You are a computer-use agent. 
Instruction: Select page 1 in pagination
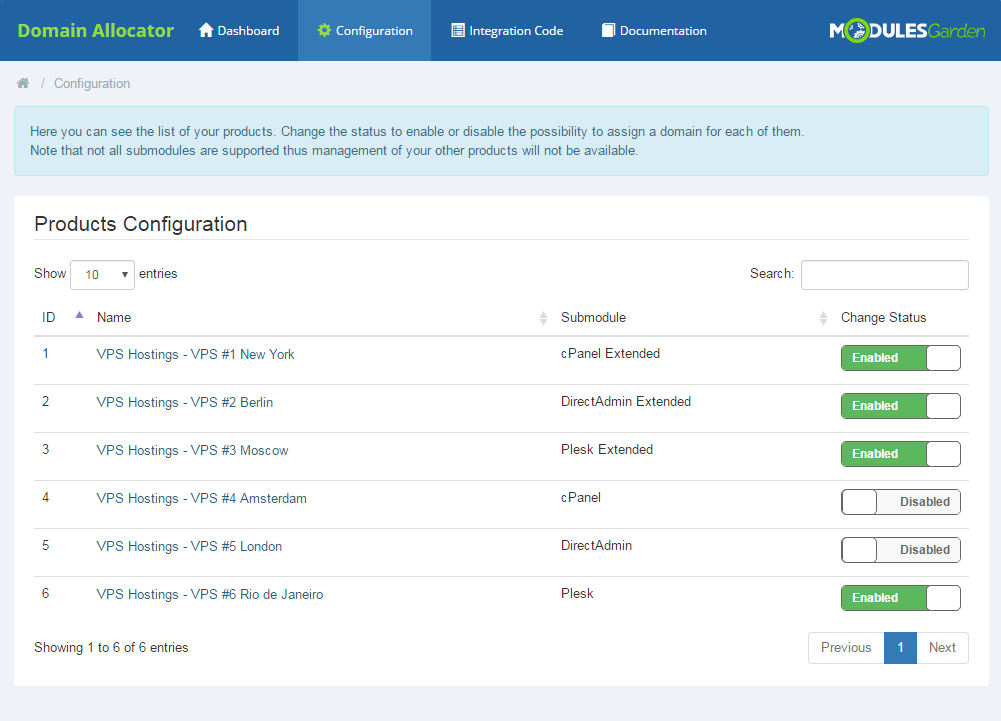pyautogui.click(x=900, y=647)
